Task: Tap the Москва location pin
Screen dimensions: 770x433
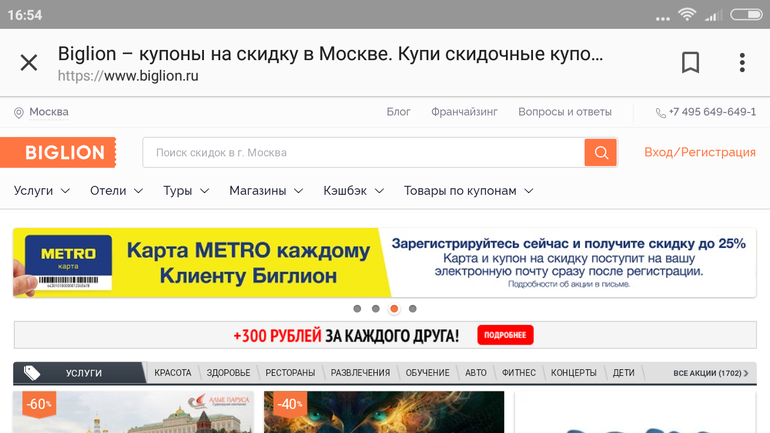Action: point(19,113)
